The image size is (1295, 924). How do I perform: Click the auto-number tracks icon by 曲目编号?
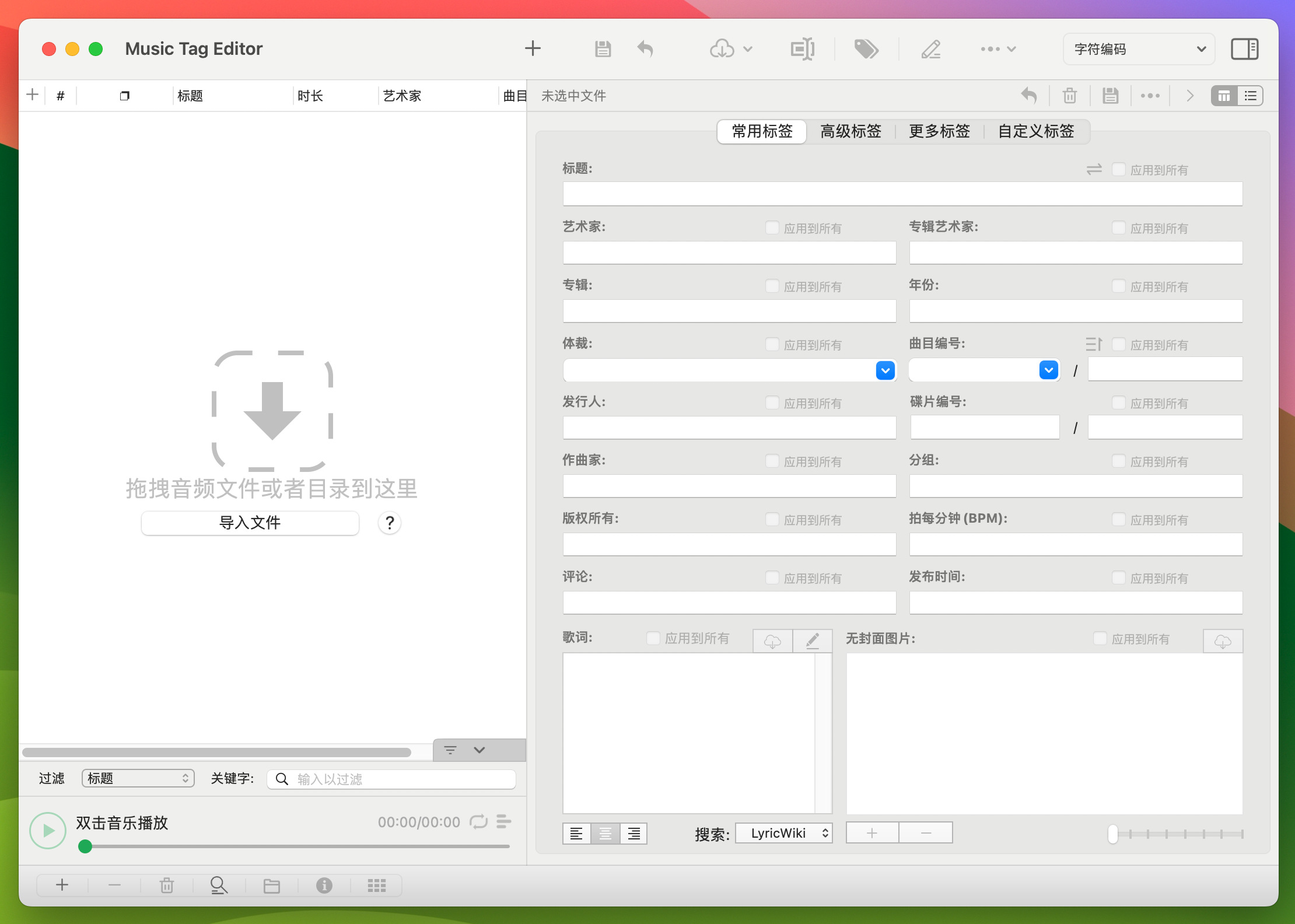pos(1094,344)
